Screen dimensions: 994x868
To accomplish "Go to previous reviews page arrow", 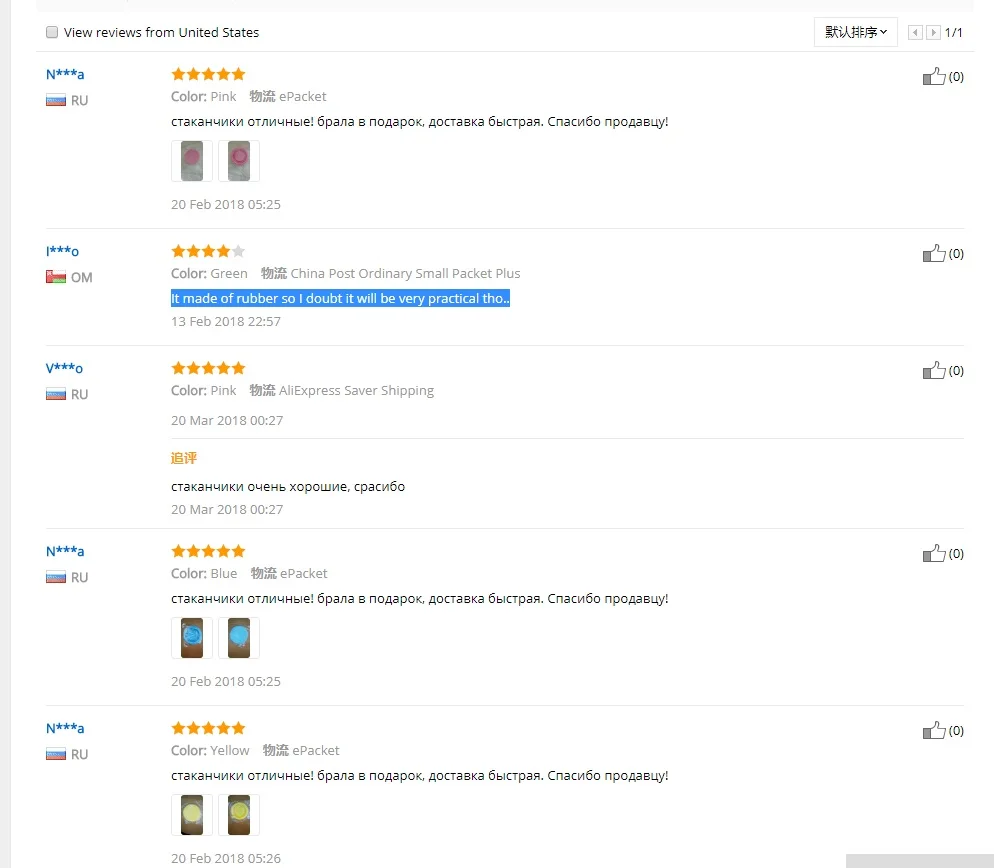I will click(915, 33).
